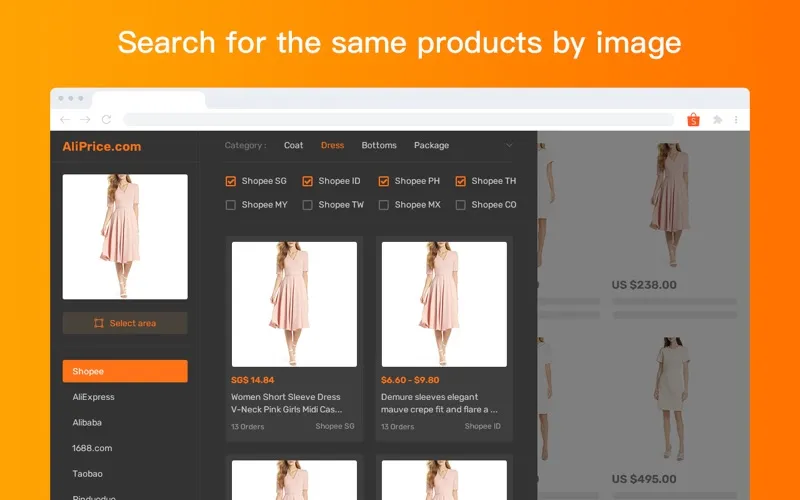The image size is (800, 500).
Task: Select the Bottoms category
Action: click(x=379, y=145)
